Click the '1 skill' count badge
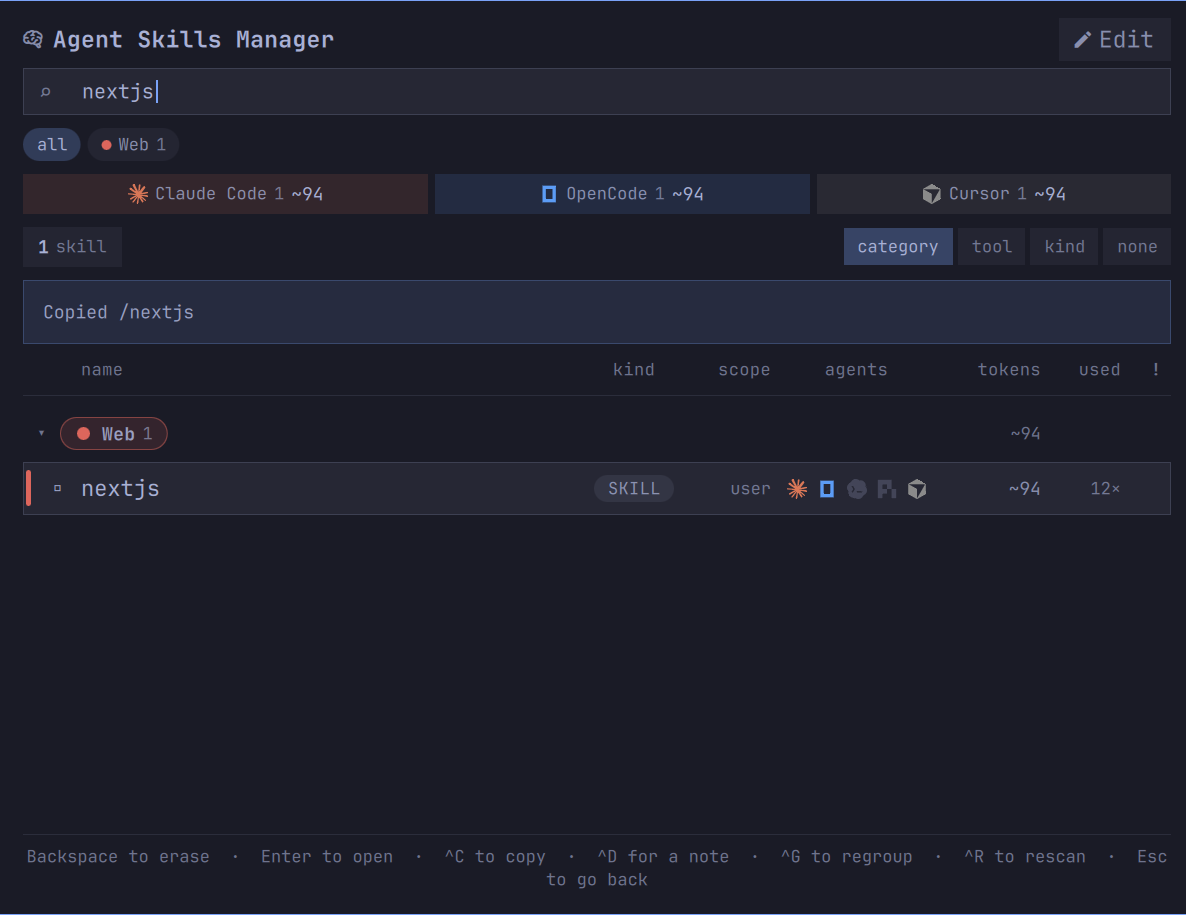The image size is (1186, 915). pyautogui.click(x=73, y=247)
